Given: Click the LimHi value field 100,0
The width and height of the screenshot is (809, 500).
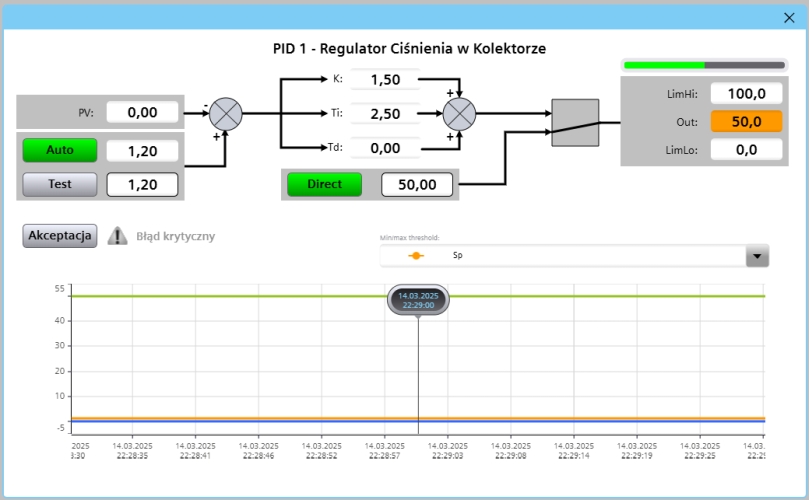Looking at the screenshot, I should point(746,94).
